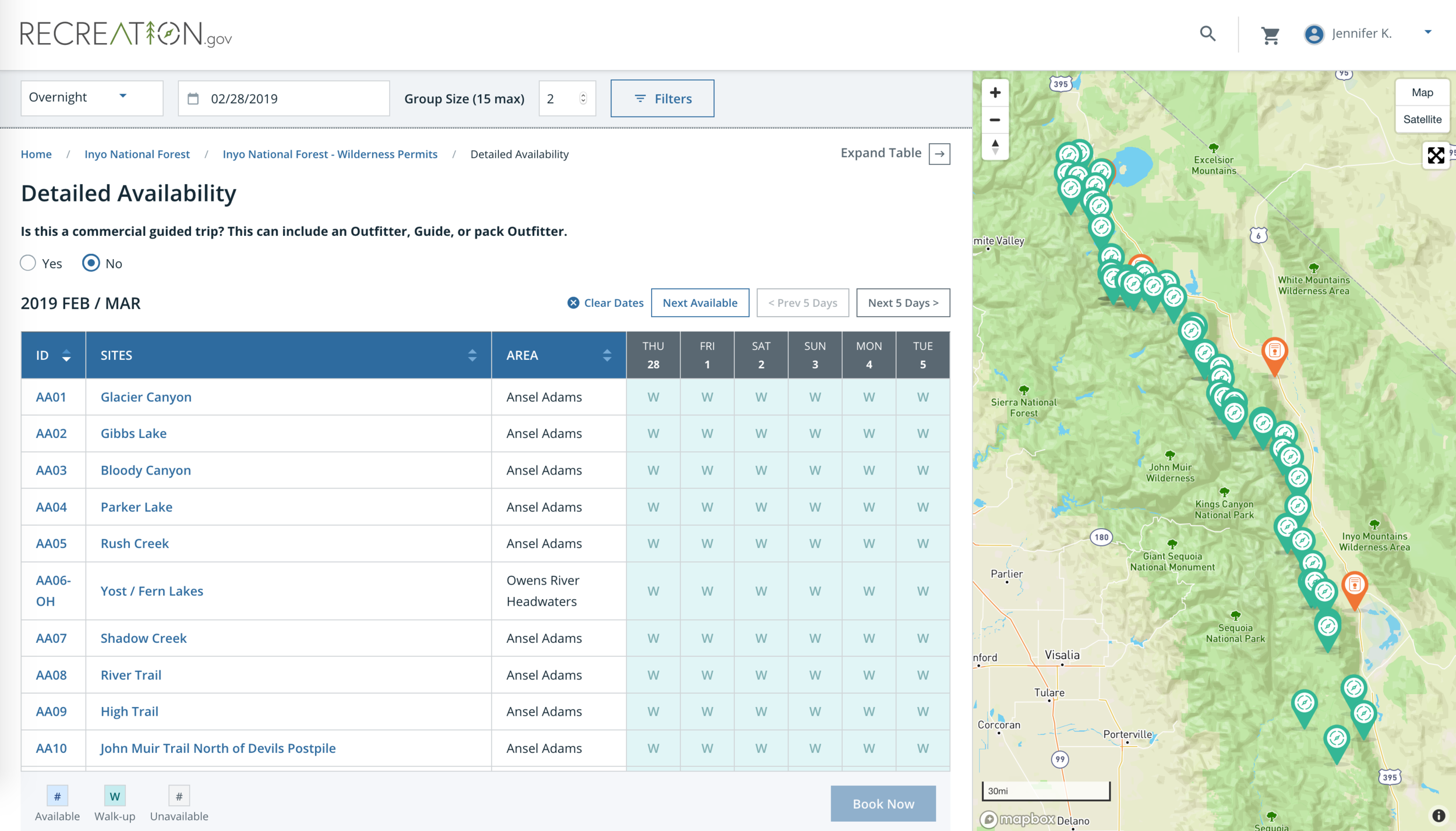This screenshot has width=1456, height=831.
Task: Open River Trail site link
Action: pyautogui.click(x=130, y=675)
